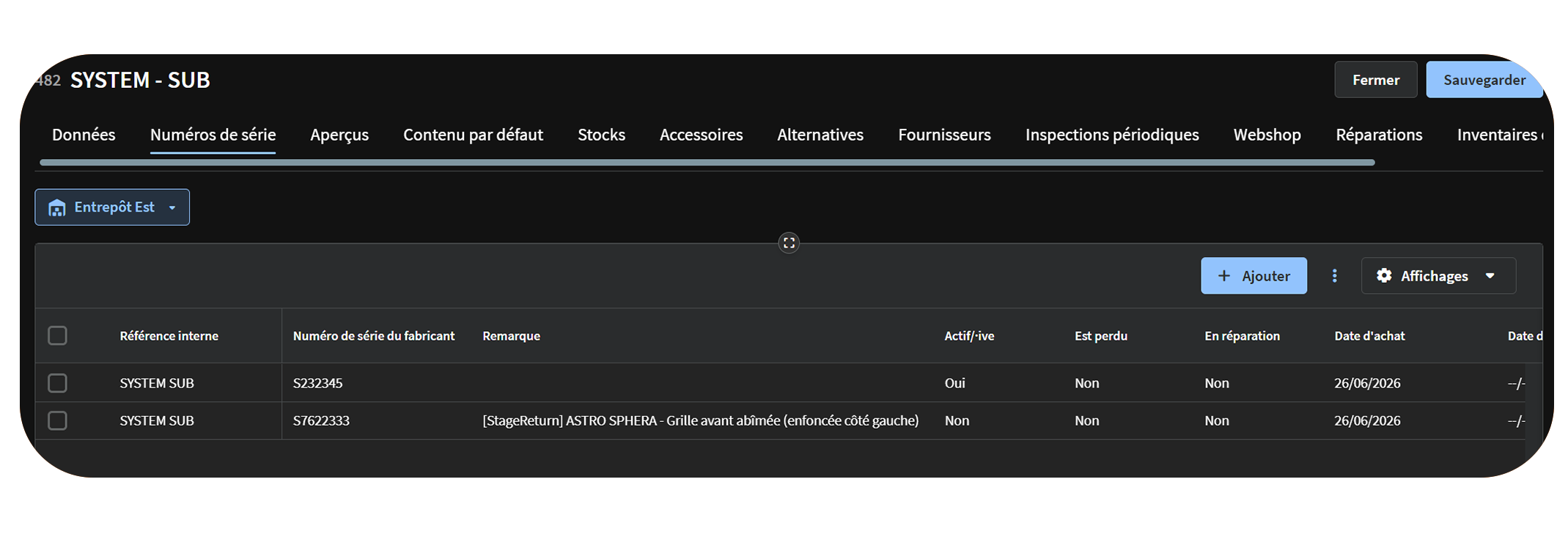Click the gear icon in Affichages
This screenshot has height=534, width=1568.
click(x=1384, y=275)
